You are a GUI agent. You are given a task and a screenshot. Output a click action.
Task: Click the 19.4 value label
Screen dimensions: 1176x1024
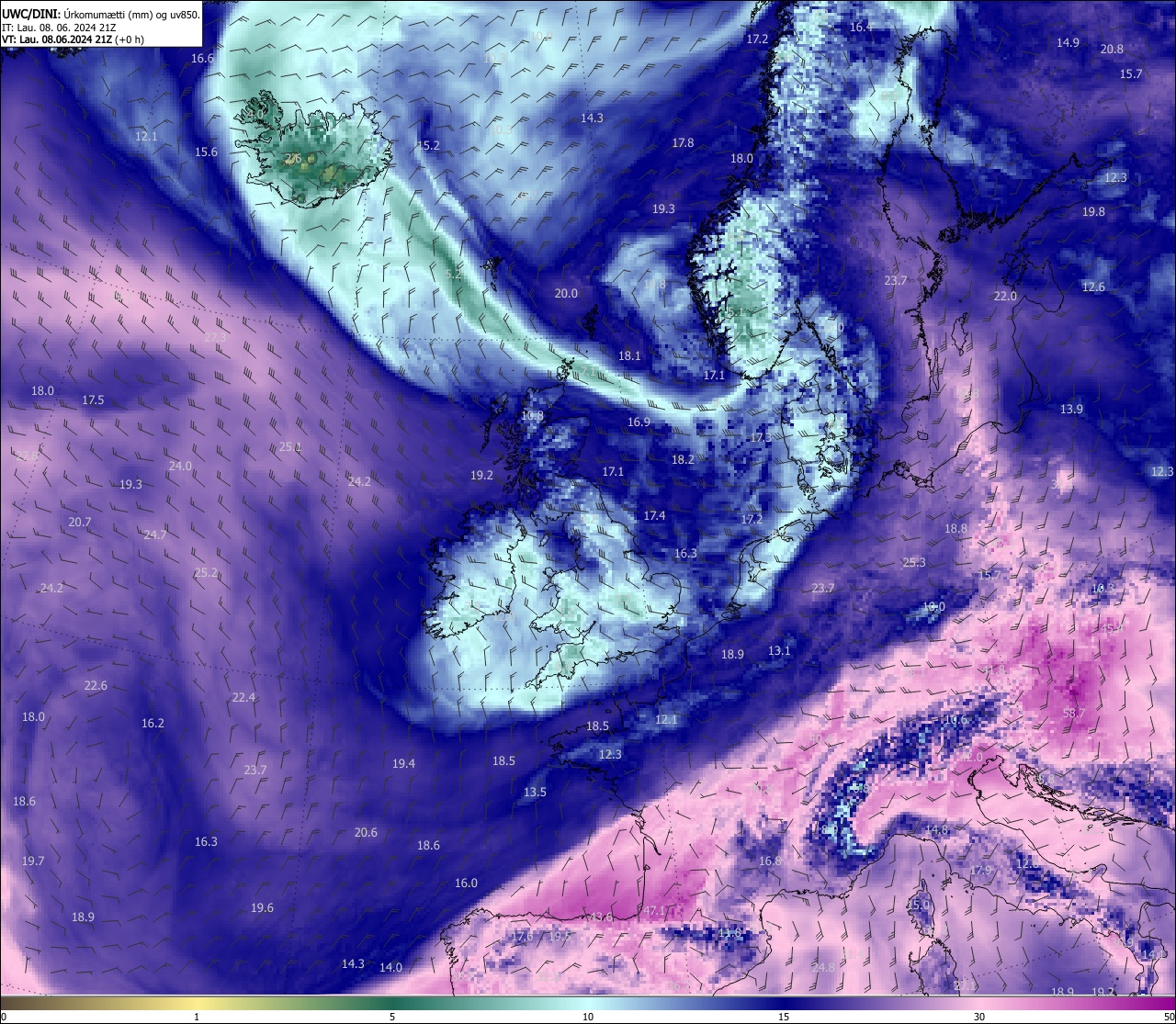tap(403, 763)
